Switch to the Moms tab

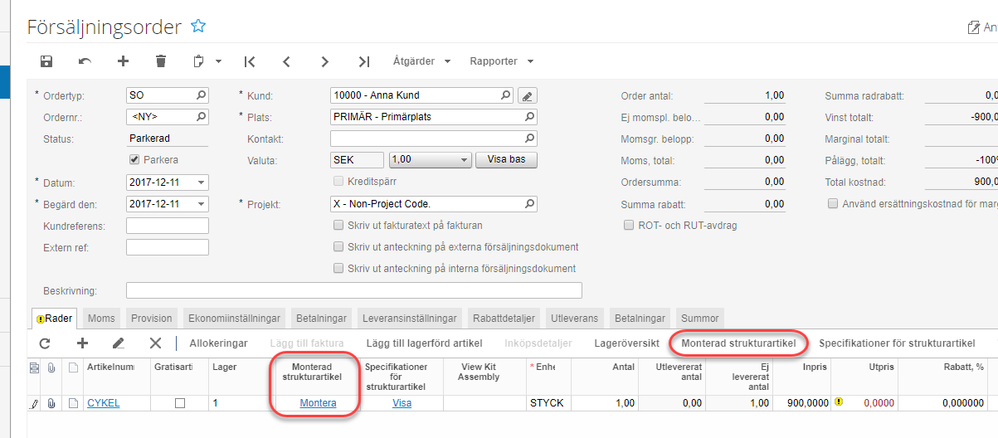point(101,318)
